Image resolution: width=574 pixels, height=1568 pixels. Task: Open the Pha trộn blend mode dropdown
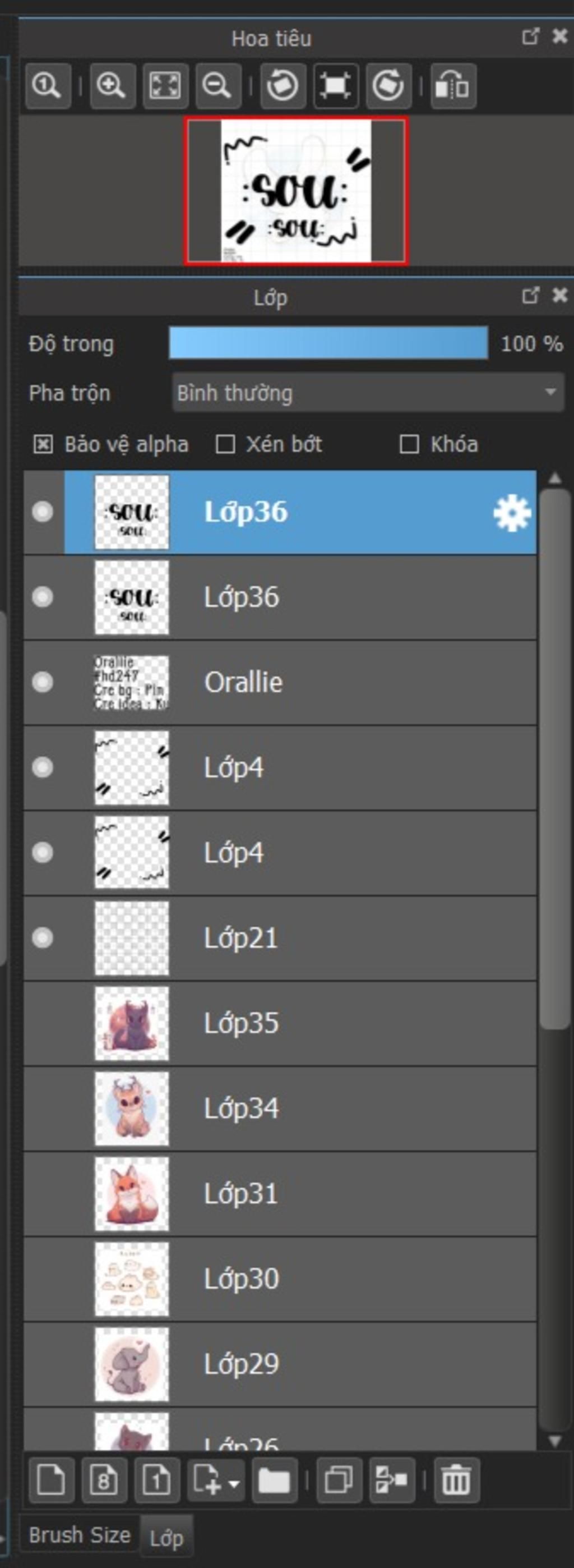coord(368,393)
